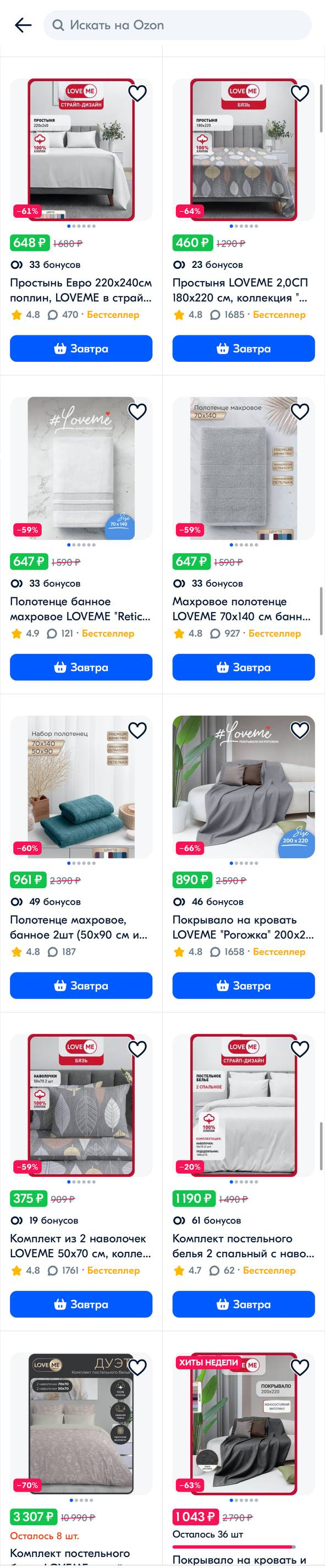The image size is (325, 1568).
Task: Tap the search magnifier icon
Action: 58,25
